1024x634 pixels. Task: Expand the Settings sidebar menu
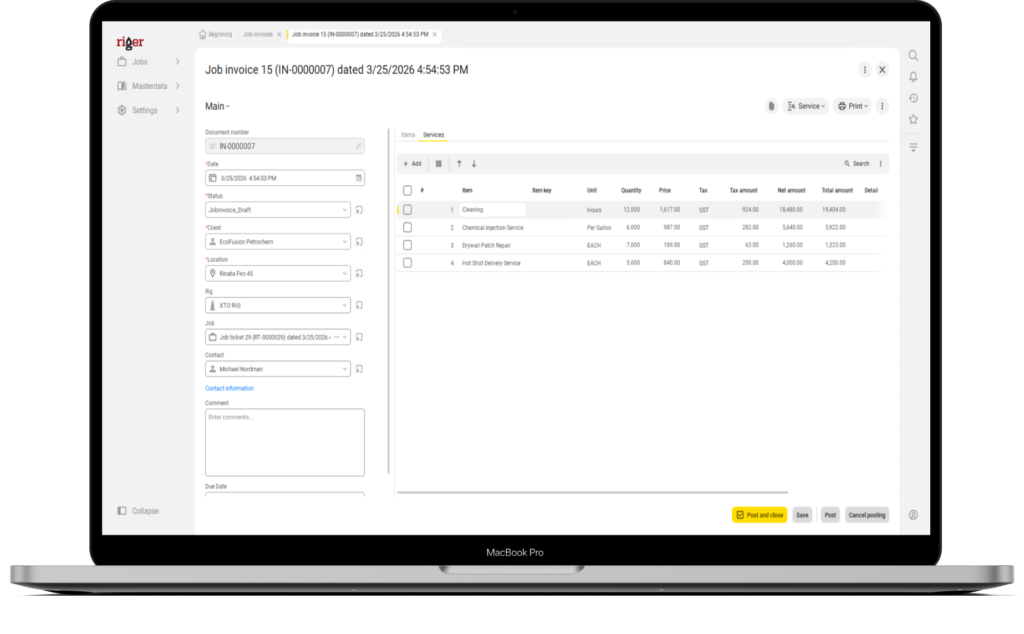click(x=148, y=110)
